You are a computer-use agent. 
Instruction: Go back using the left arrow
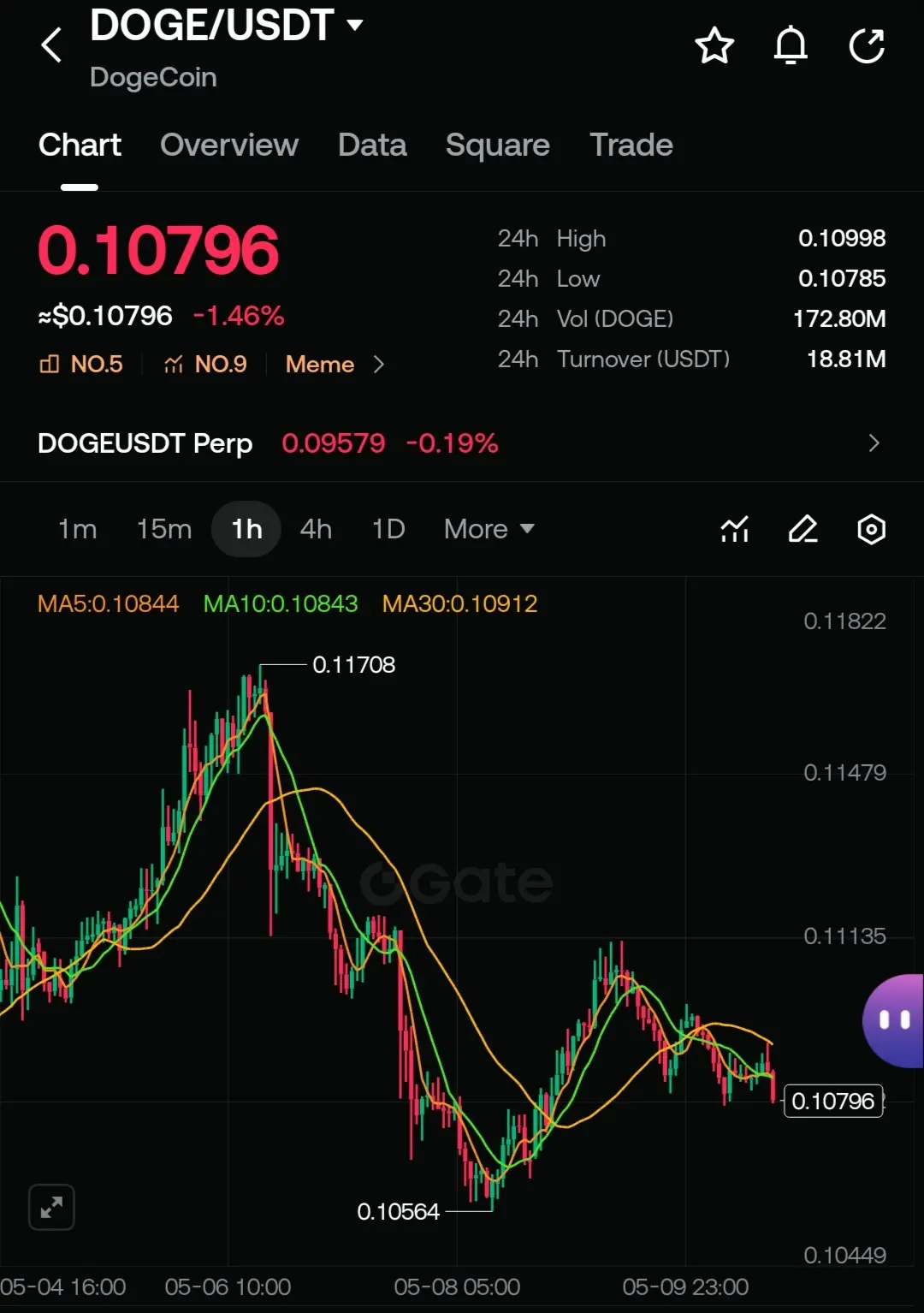[52, 45]
